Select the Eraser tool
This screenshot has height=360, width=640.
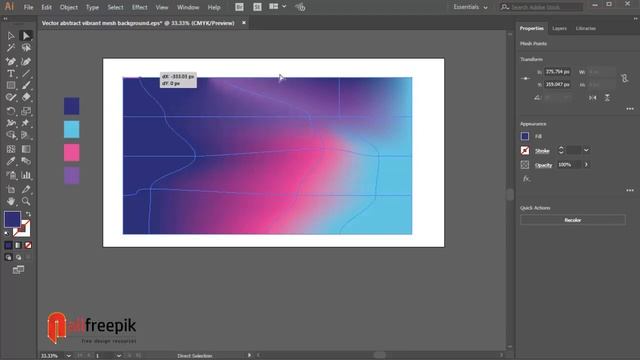coord(26,98)
